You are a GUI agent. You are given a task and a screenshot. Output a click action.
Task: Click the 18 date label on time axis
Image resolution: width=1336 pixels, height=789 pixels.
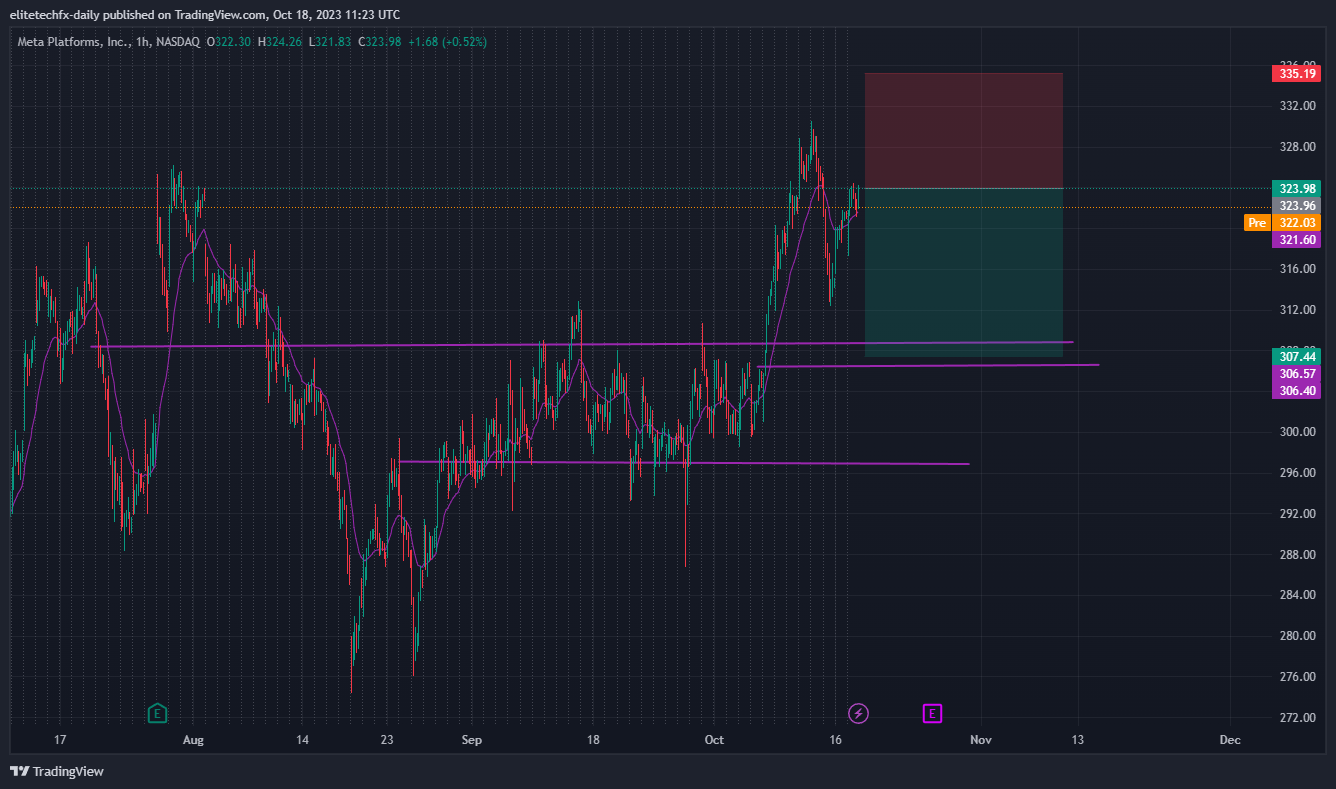tap(593, 740)
